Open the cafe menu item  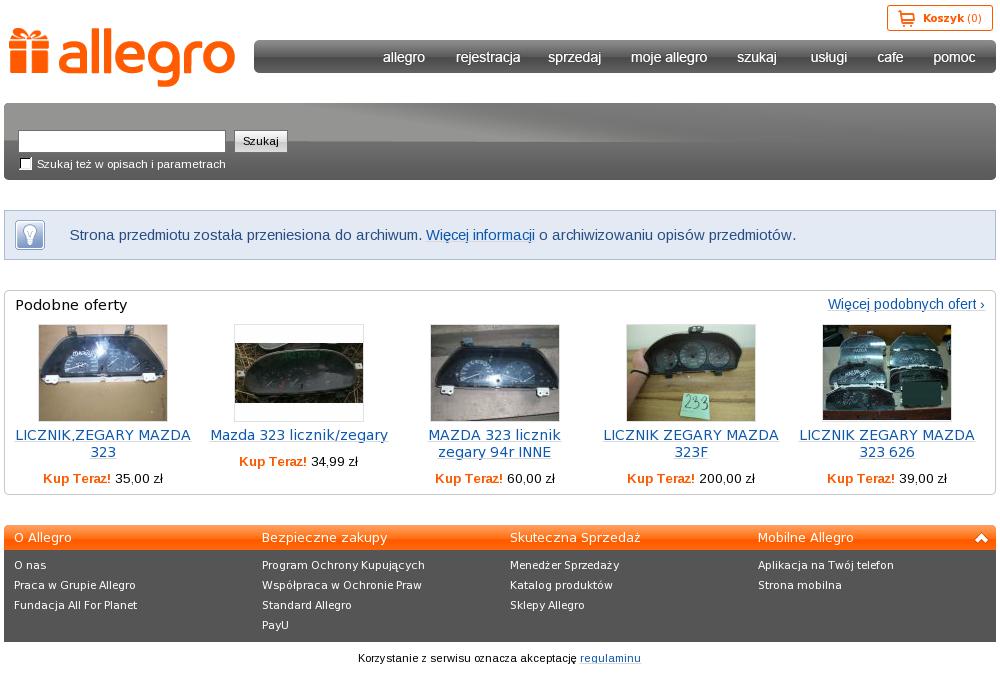point(890,57)
